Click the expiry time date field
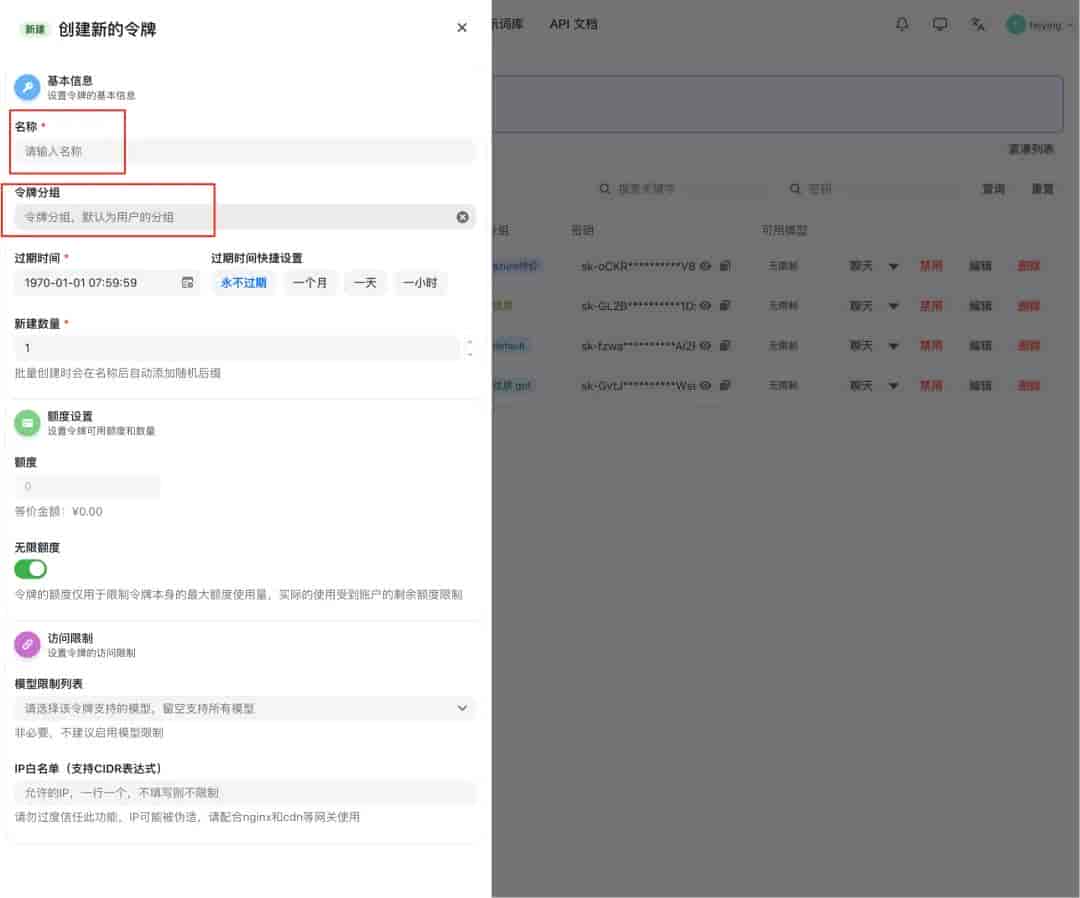 tap(107, 282)
